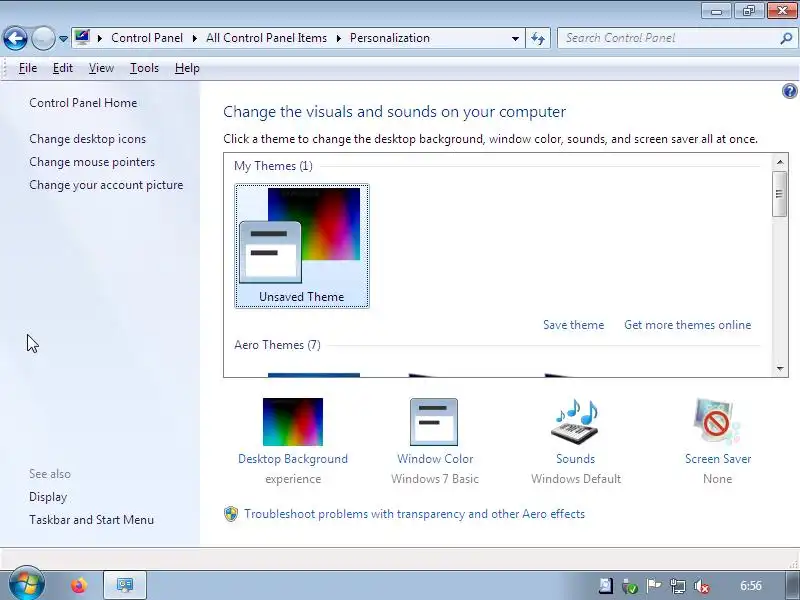Select the All Control Panel Items breadcrumb

[x=266, y=38]
